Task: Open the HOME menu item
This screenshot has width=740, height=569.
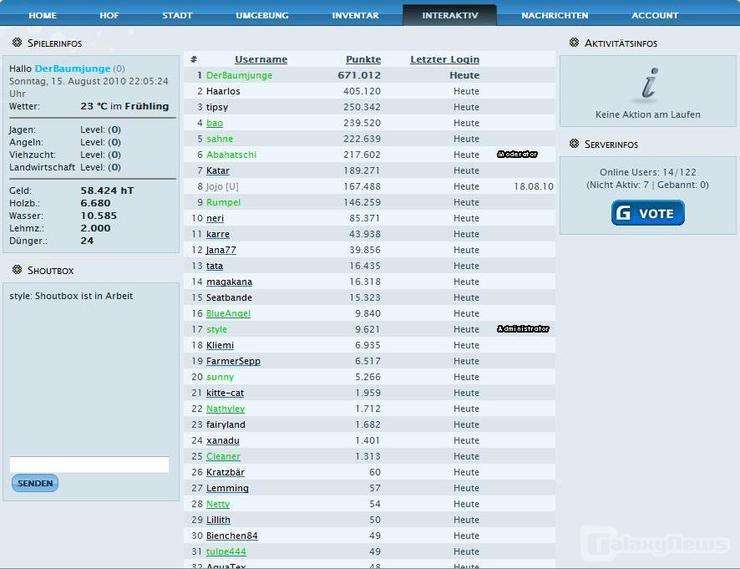Action: (x=42, y=16)
